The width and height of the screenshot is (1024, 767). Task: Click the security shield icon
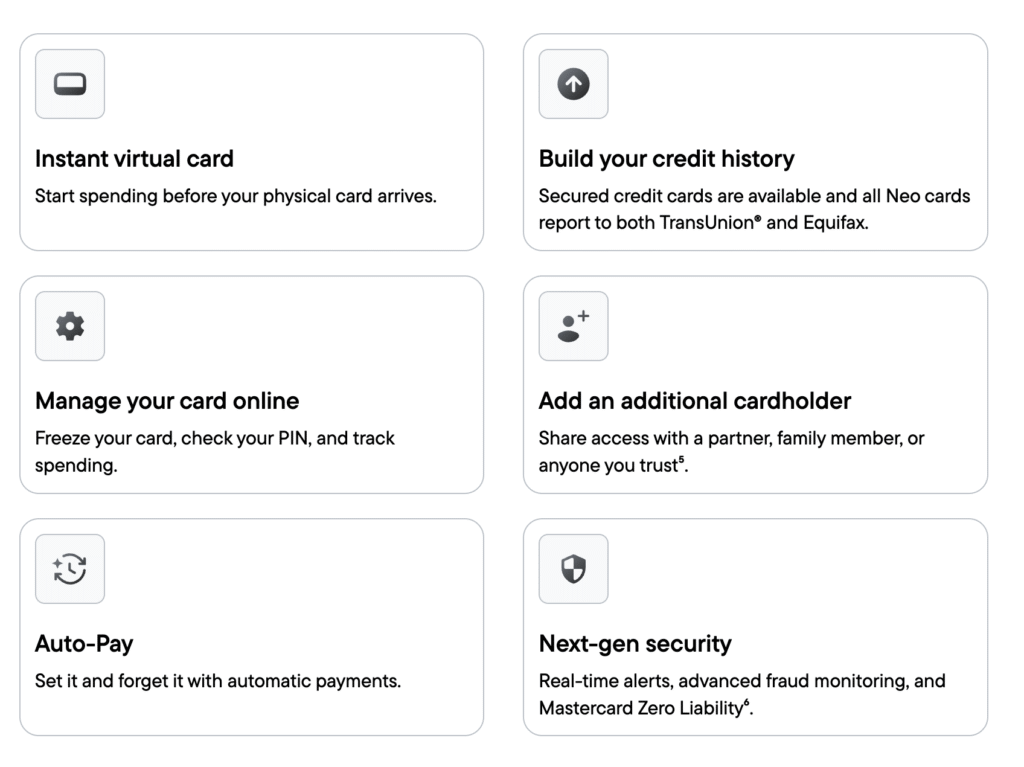[x=573, y=569]
